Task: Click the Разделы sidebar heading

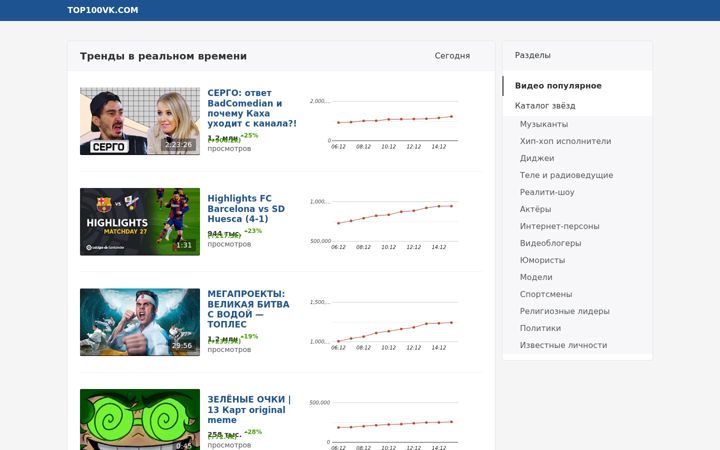Action: pyautogui.click(x=532, y=55)
